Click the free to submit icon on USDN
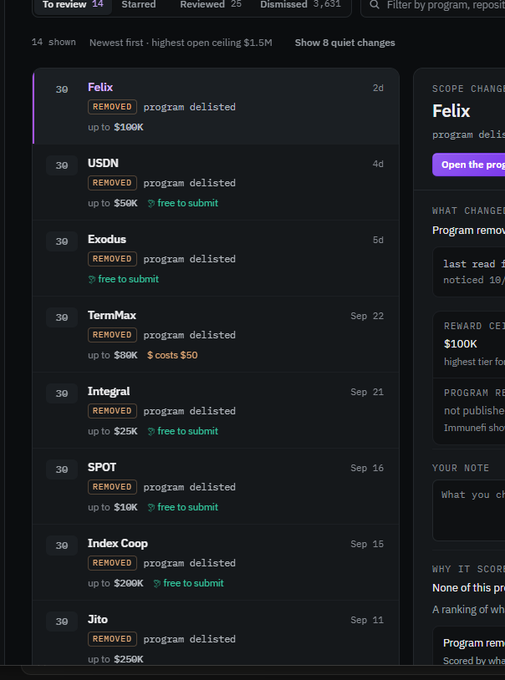 151,203
